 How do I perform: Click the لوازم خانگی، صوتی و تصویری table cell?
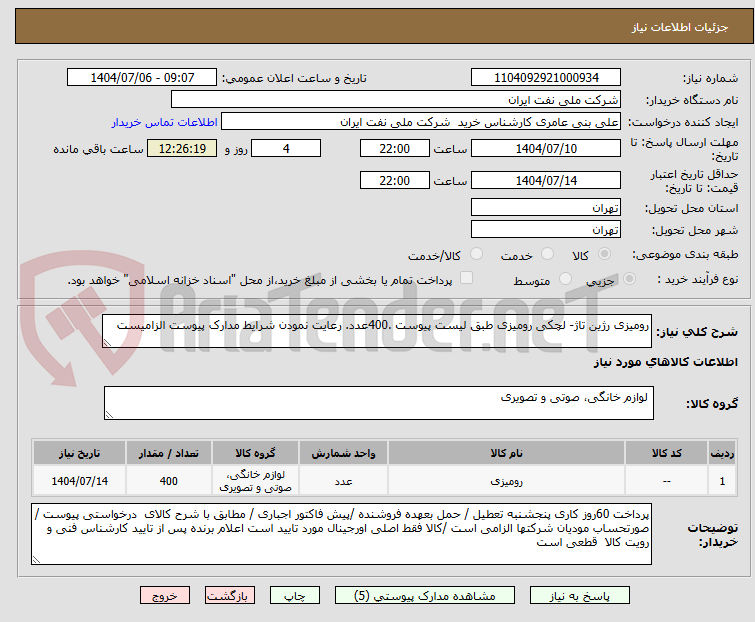pos(255,480)
